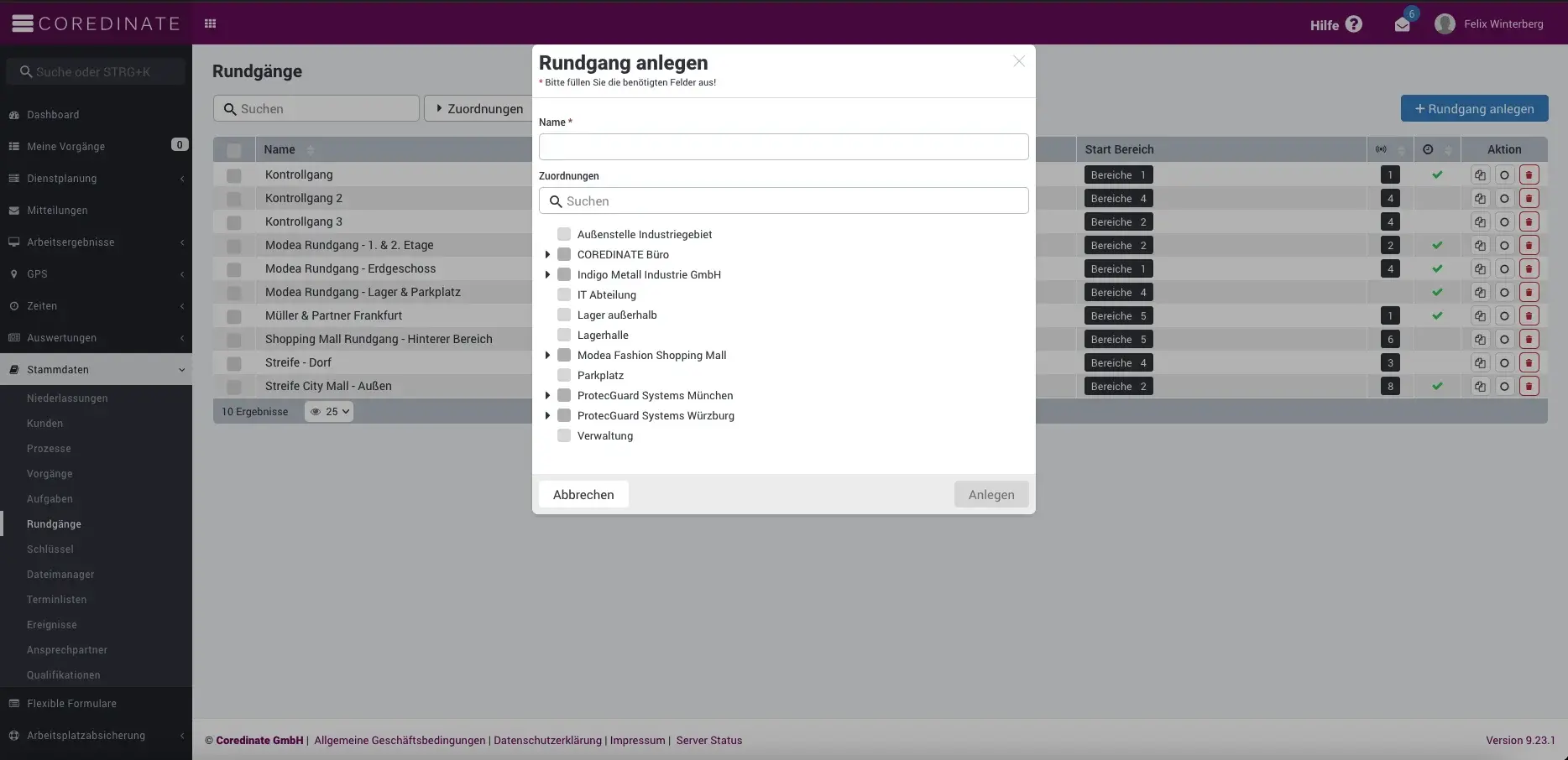Click copy icon in Kontrollgang row
Screen dimensions: 1568x760
coord(1480,175)
